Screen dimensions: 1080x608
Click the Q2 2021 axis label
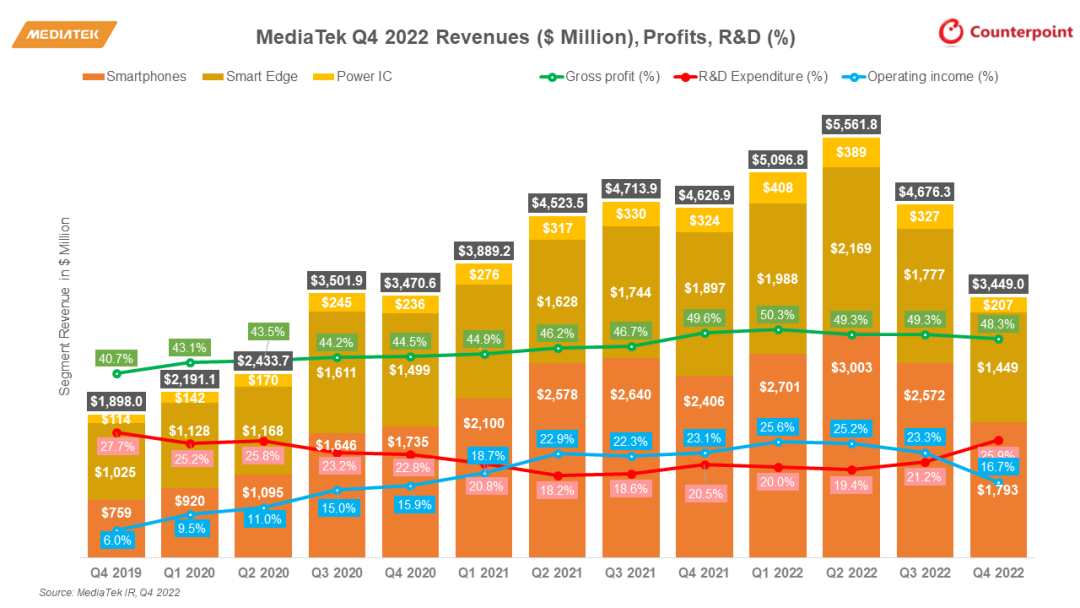557,573
